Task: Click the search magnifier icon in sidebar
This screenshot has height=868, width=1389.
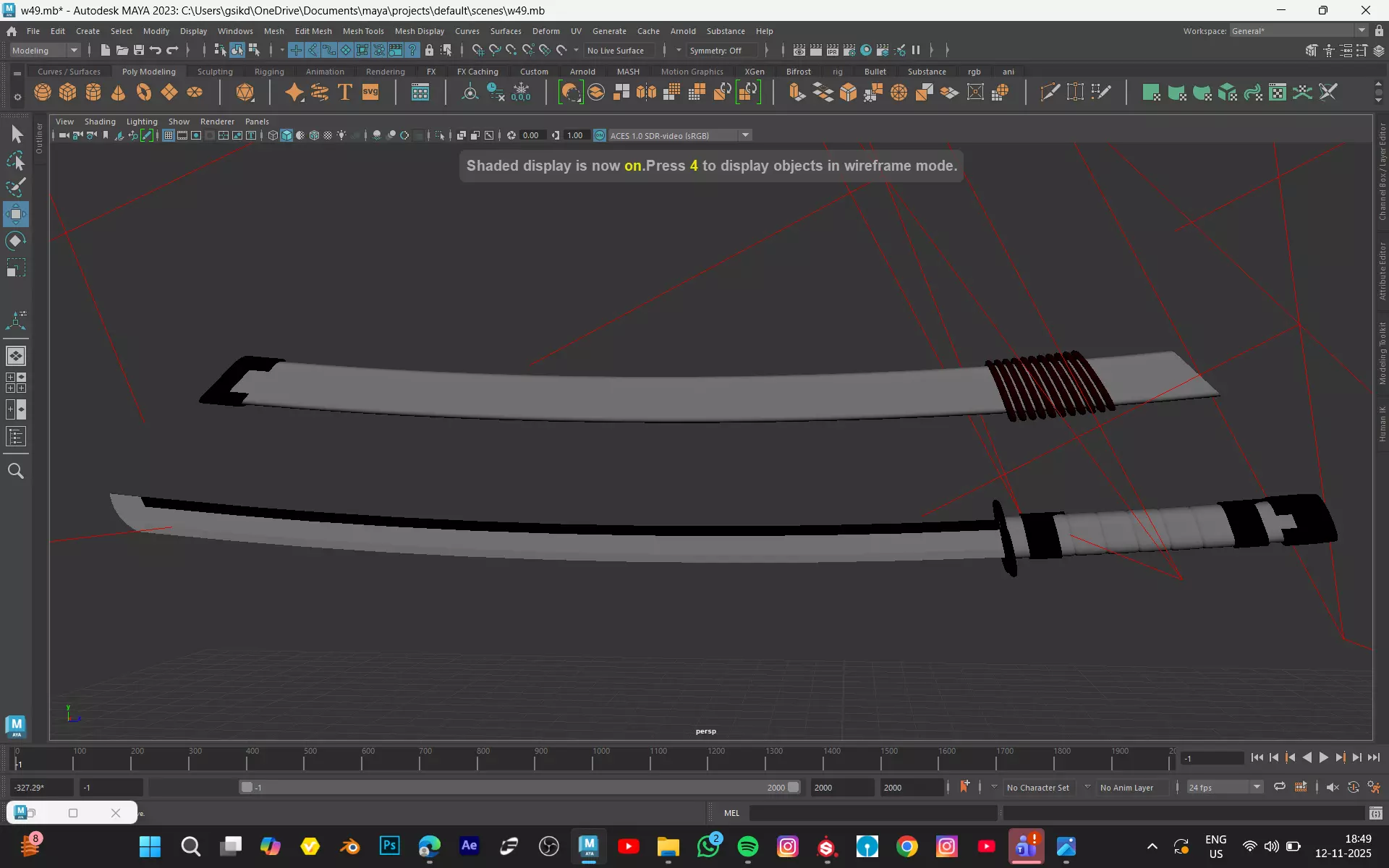Action: coord(16,471)
